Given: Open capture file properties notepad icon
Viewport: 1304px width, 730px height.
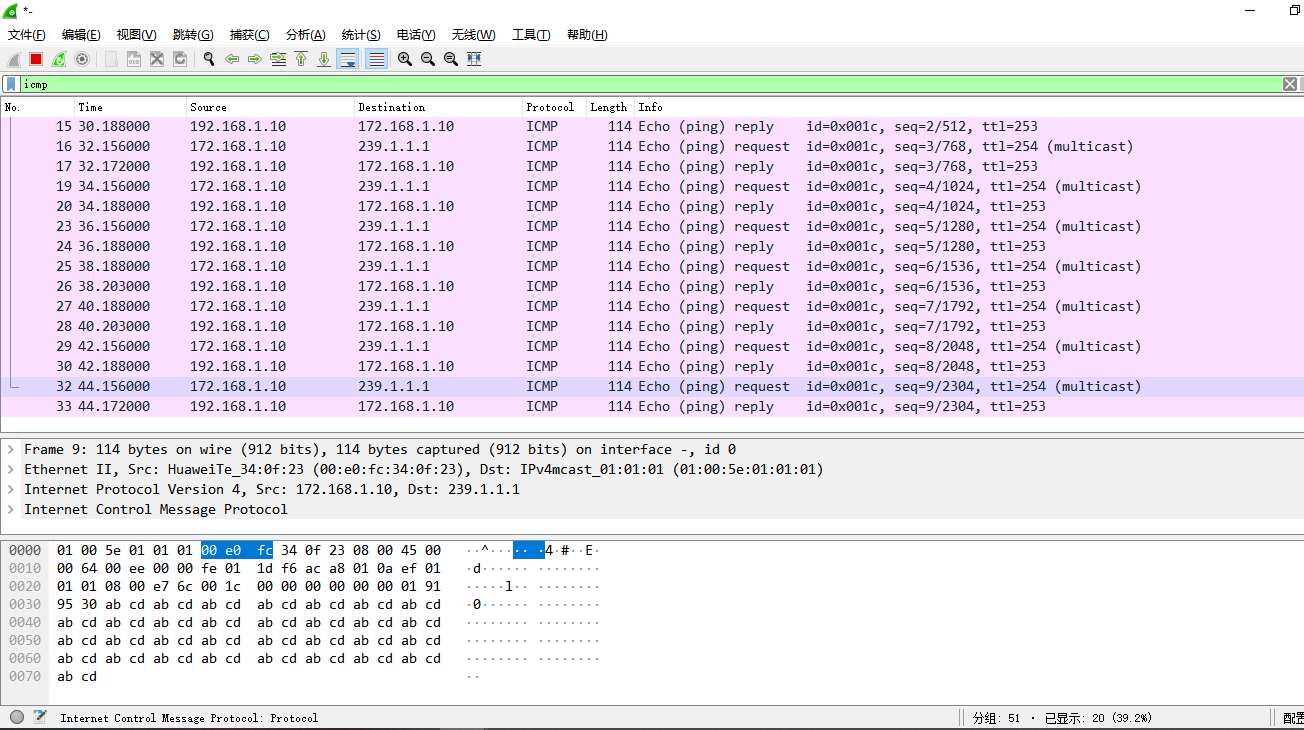Looking at the screenshot, I should click(40, 717).
